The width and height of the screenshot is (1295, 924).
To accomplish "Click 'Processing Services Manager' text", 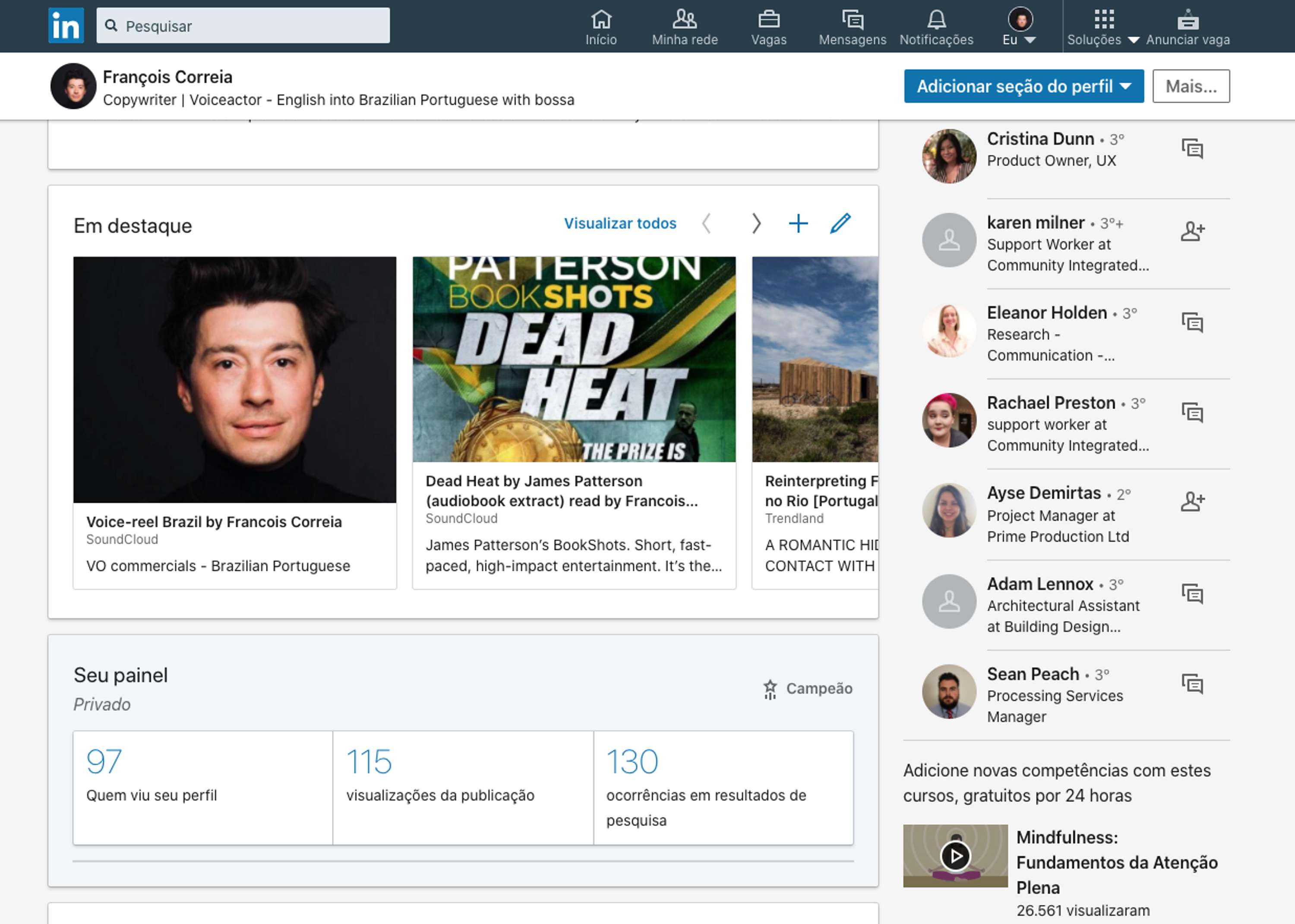I will click(1055, 706).
